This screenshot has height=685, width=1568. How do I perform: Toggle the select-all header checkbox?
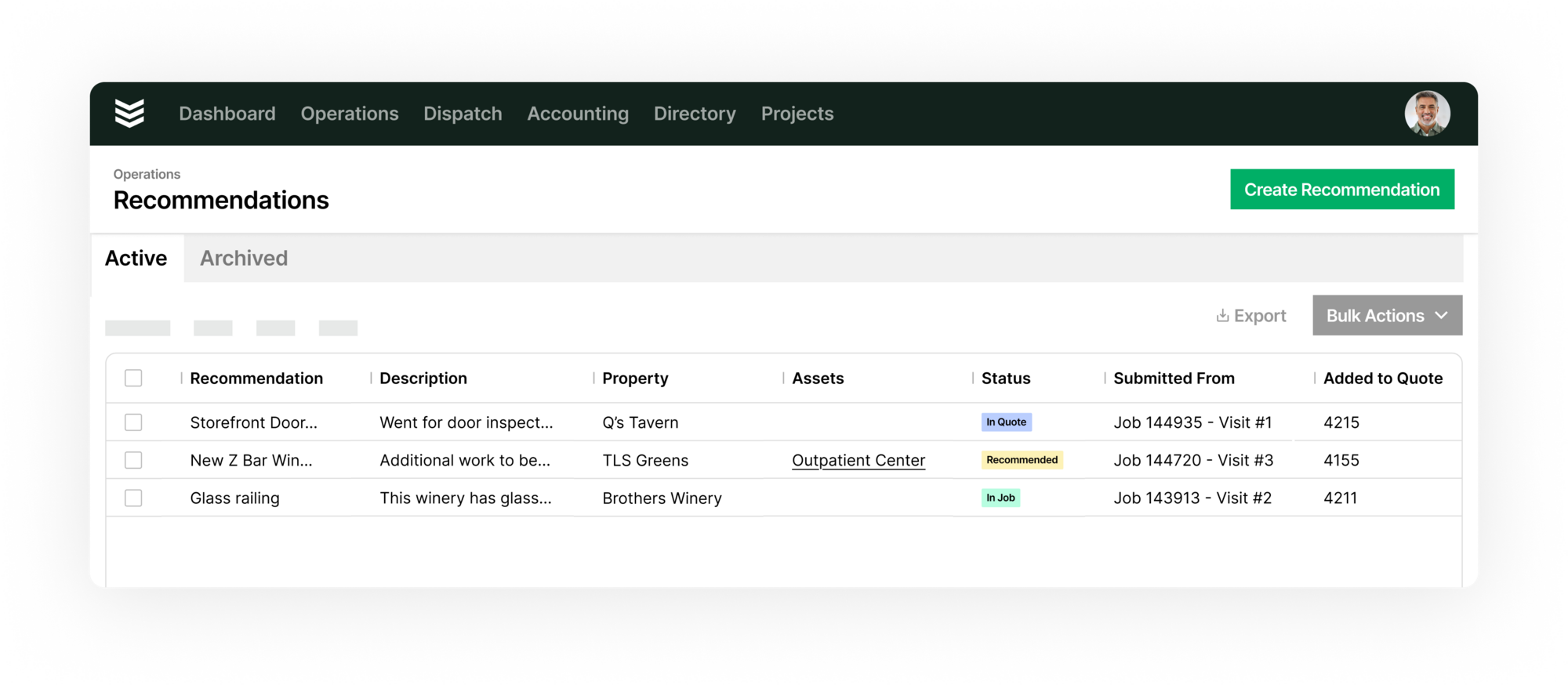click(x=133, y=378)
